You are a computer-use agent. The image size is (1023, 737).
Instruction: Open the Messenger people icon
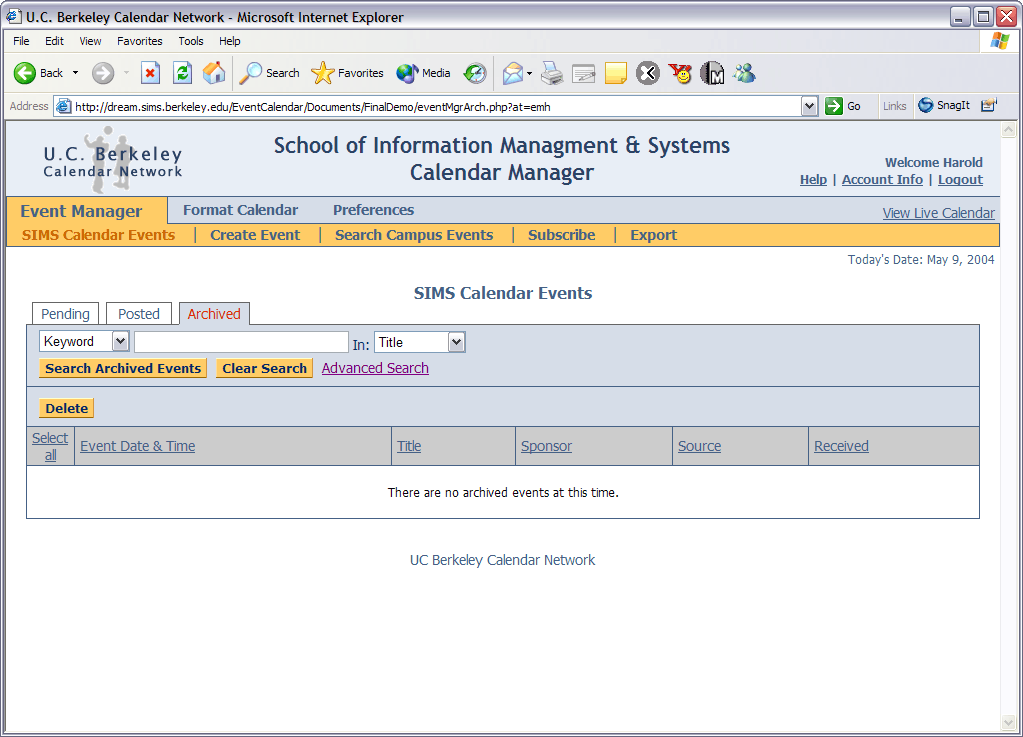(744, 73)
